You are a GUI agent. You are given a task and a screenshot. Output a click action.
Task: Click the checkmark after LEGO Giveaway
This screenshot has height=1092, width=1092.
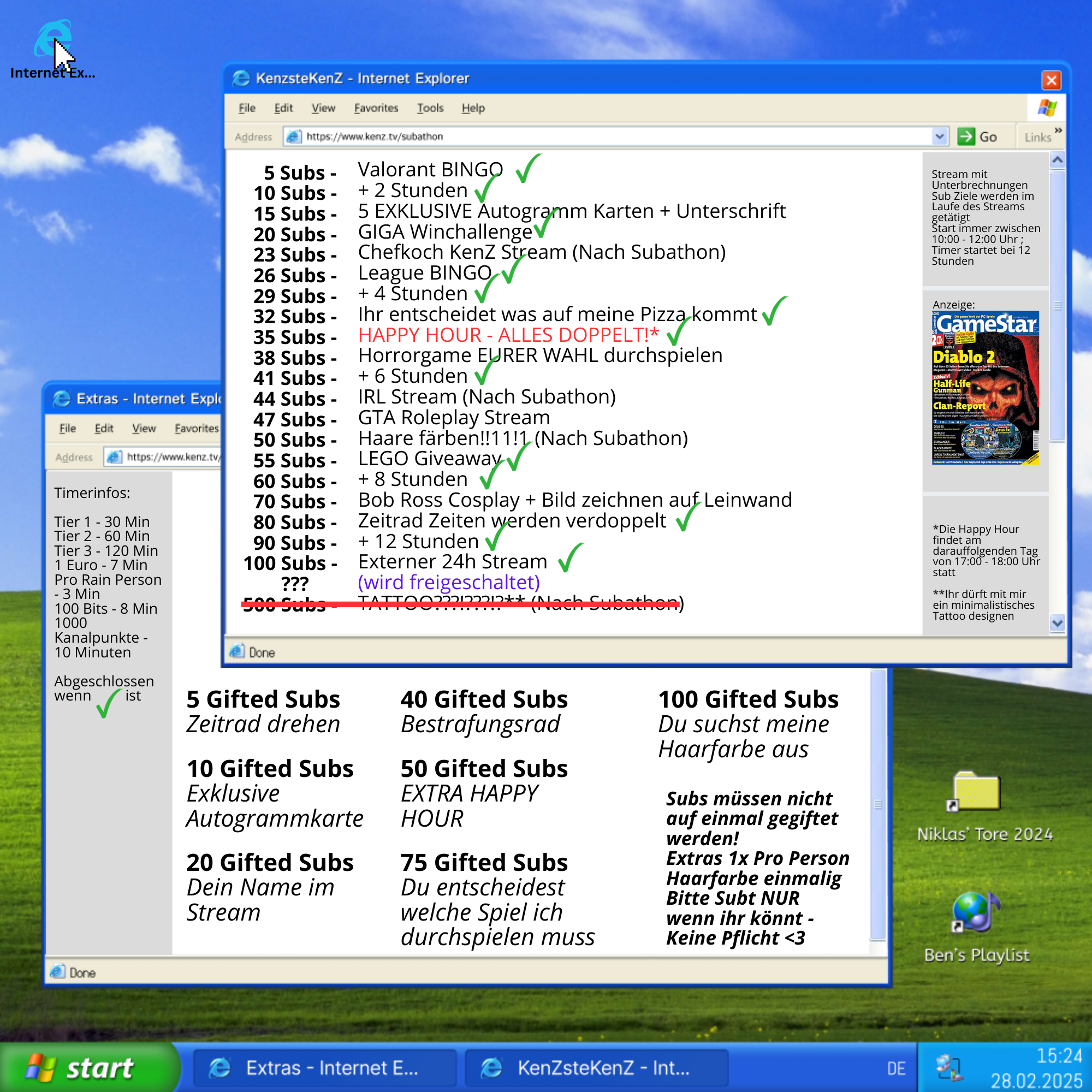coord(518,456)
